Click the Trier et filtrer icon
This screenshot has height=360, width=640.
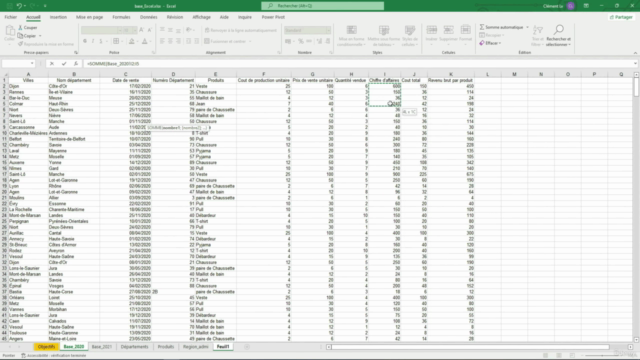[x=538, y=31]
